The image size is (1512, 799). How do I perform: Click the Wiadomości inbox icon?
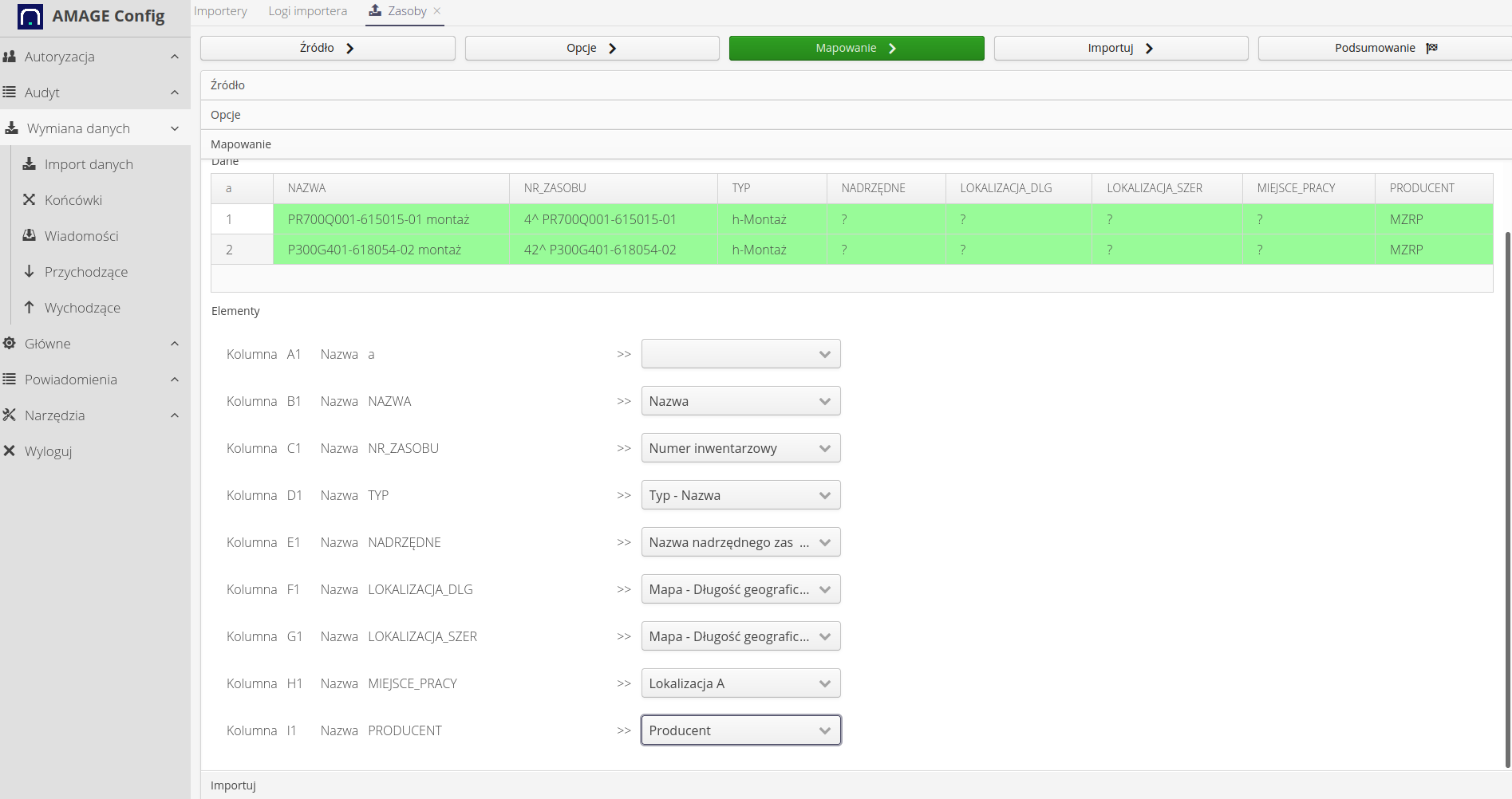click(x=30, y=236)
